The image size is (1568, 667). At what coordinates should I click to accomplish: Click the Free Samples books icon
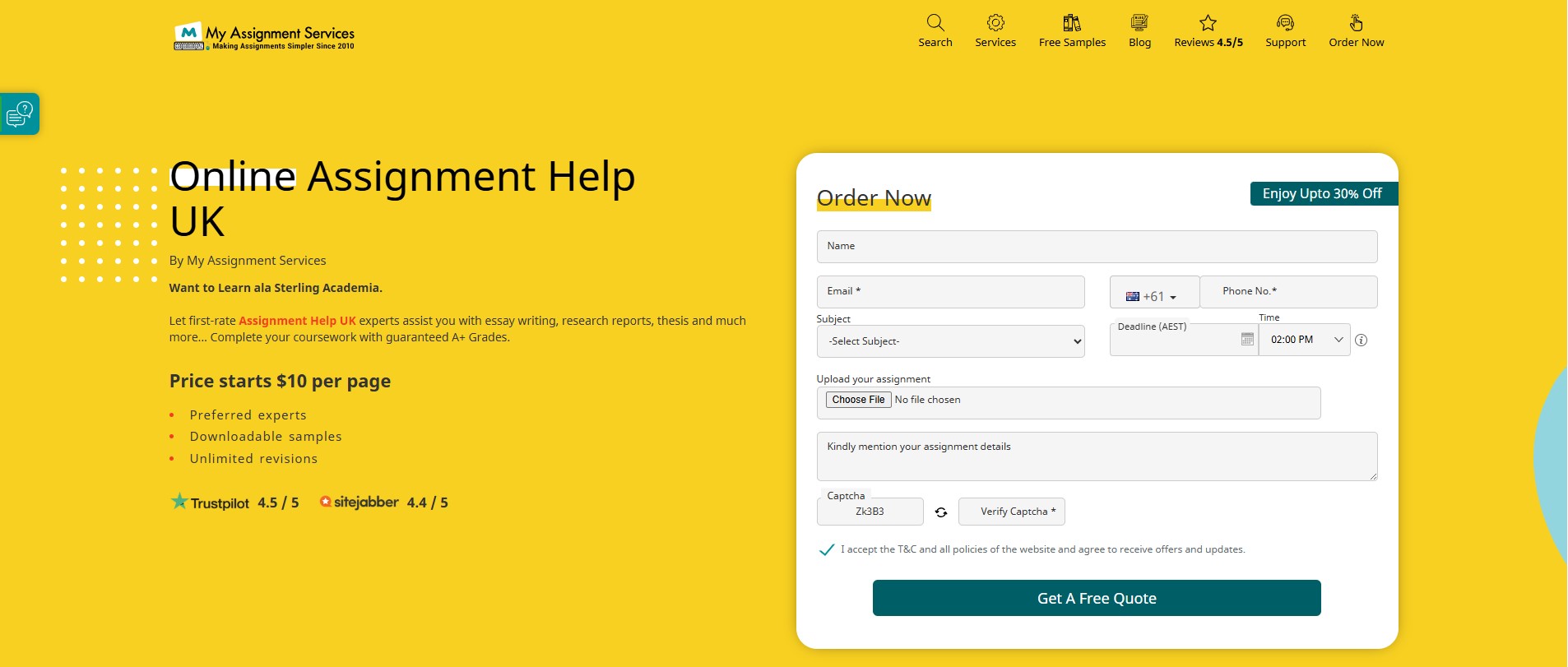click(1072, 23)
